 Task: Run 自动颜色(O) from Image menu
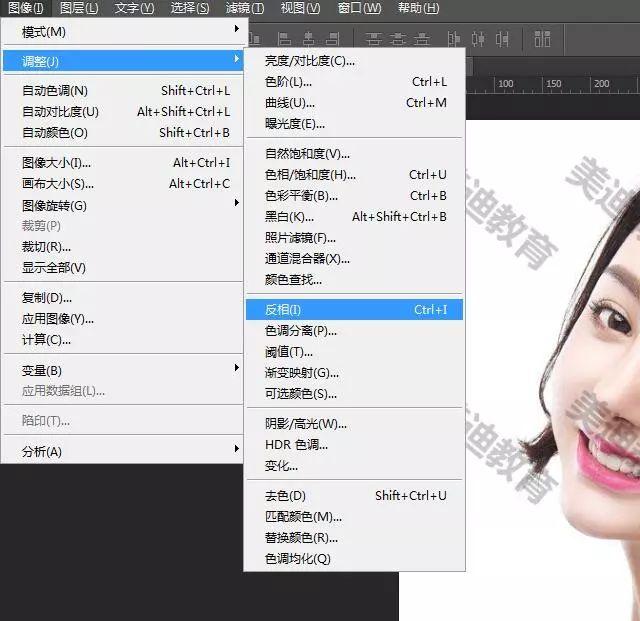122,133
